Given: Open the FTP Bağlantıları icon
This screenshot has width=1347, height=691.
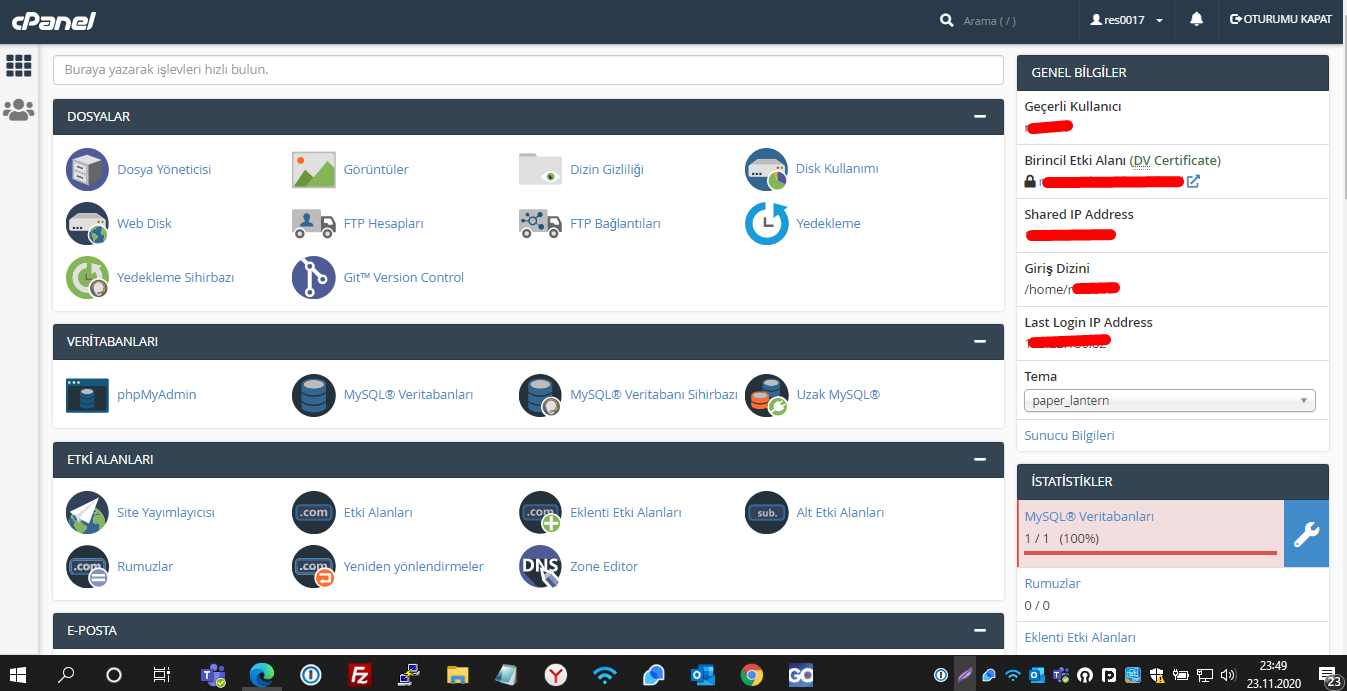Looking at the screenshot, I should (x=540, y=223).
